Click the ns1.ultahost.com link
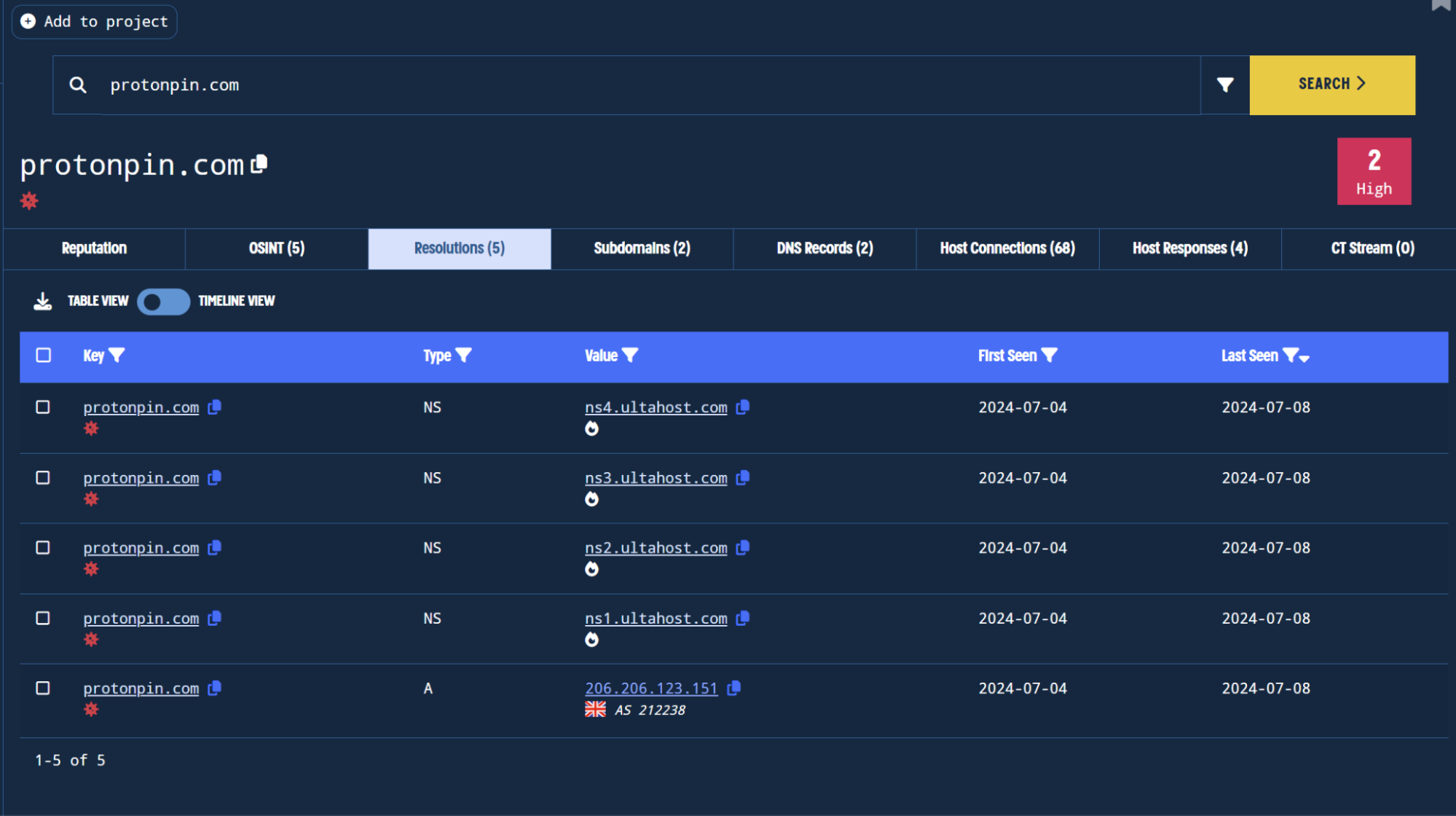Viewport: 1456px width, 816px height. [655, 618]
